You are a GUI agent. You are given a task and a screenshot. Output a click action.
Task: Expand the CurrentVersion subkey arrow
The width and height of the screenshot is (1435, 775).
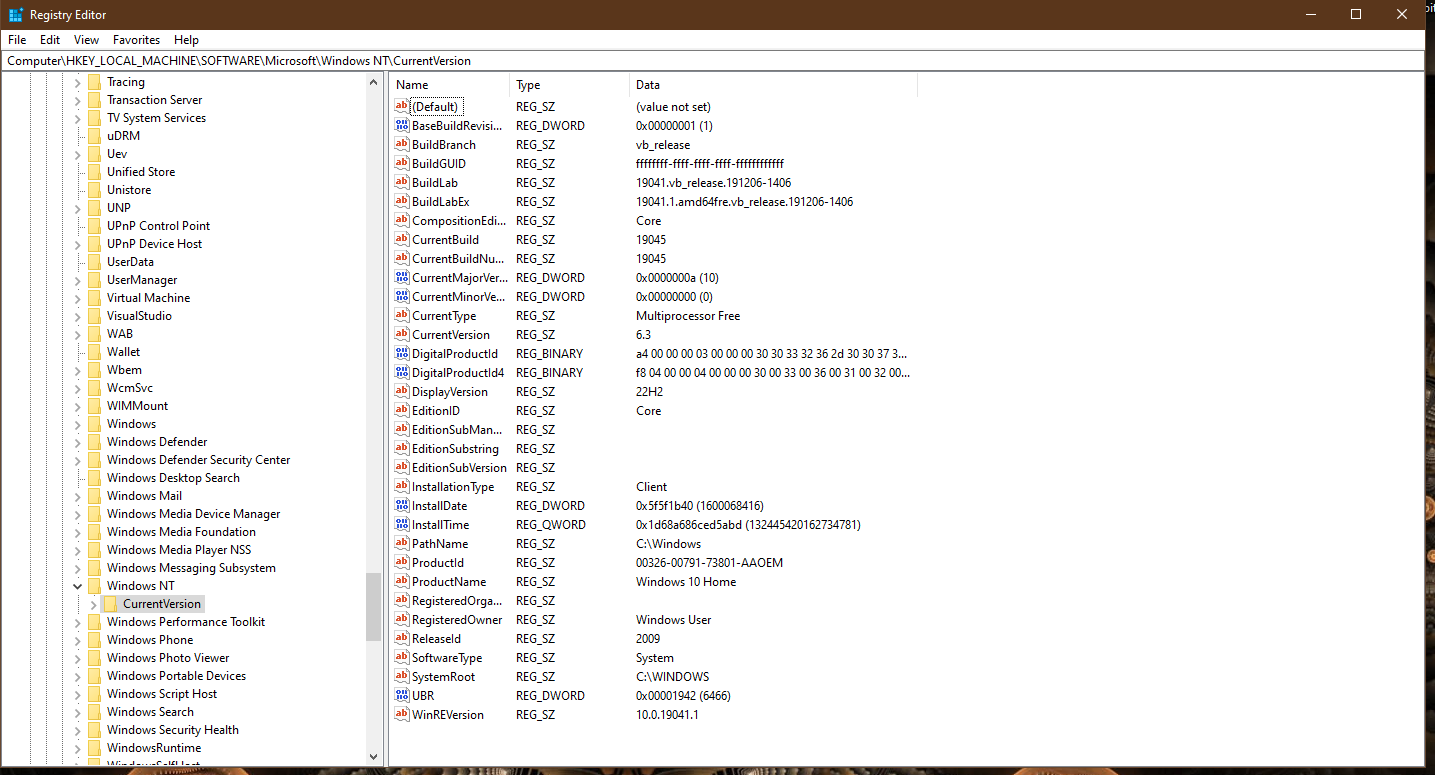[94, 604]
